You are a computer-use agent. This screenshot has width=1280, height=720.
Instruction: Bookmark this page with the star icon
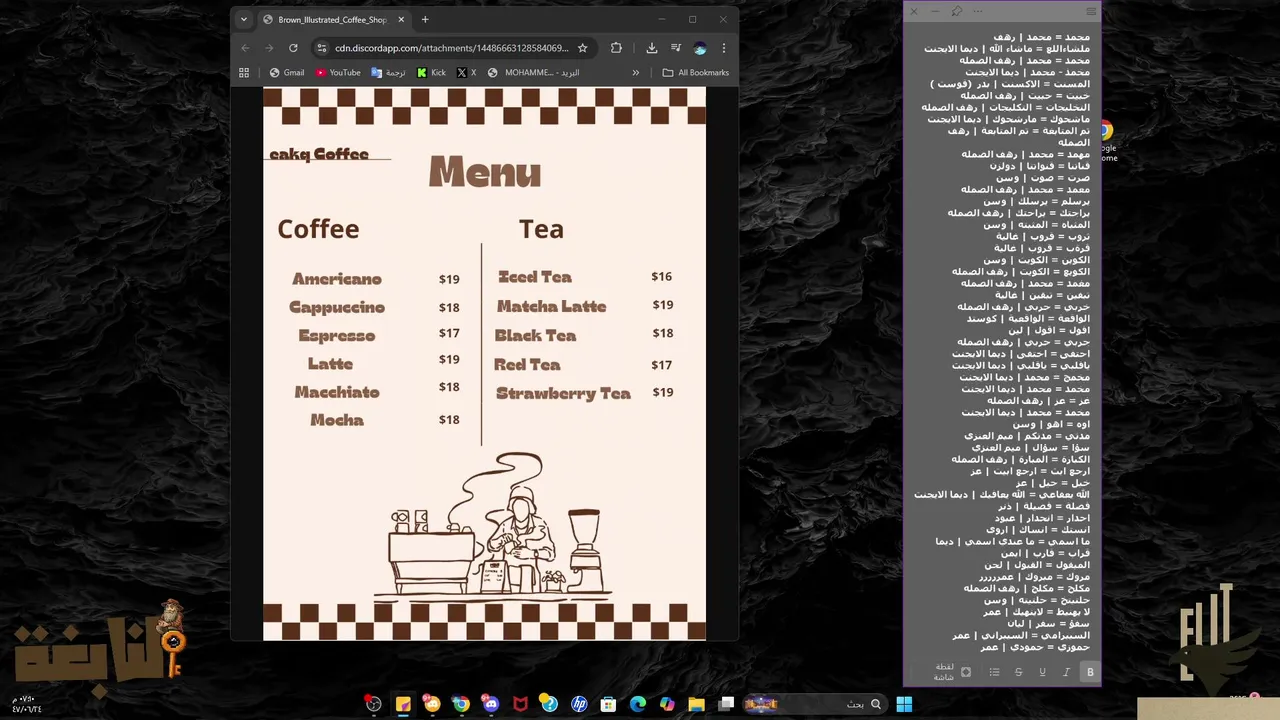point(582,48)
